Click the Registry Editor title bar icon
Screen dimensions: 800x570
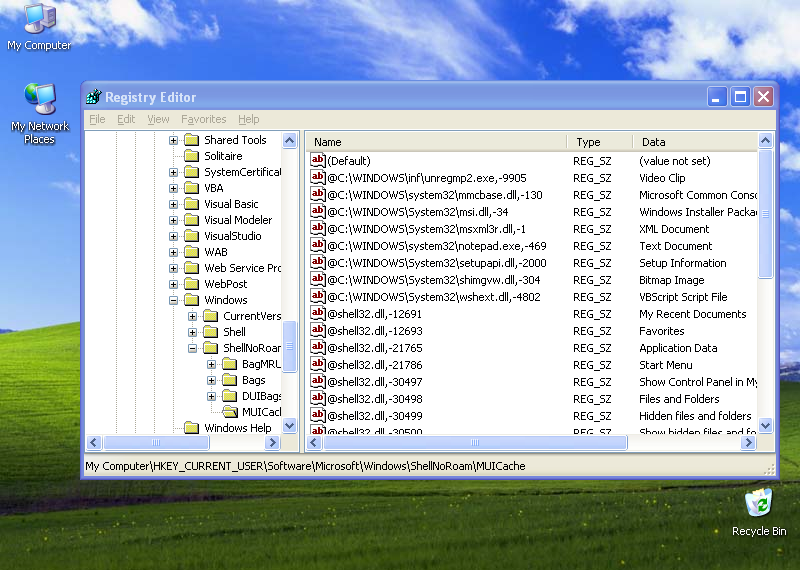93,96
